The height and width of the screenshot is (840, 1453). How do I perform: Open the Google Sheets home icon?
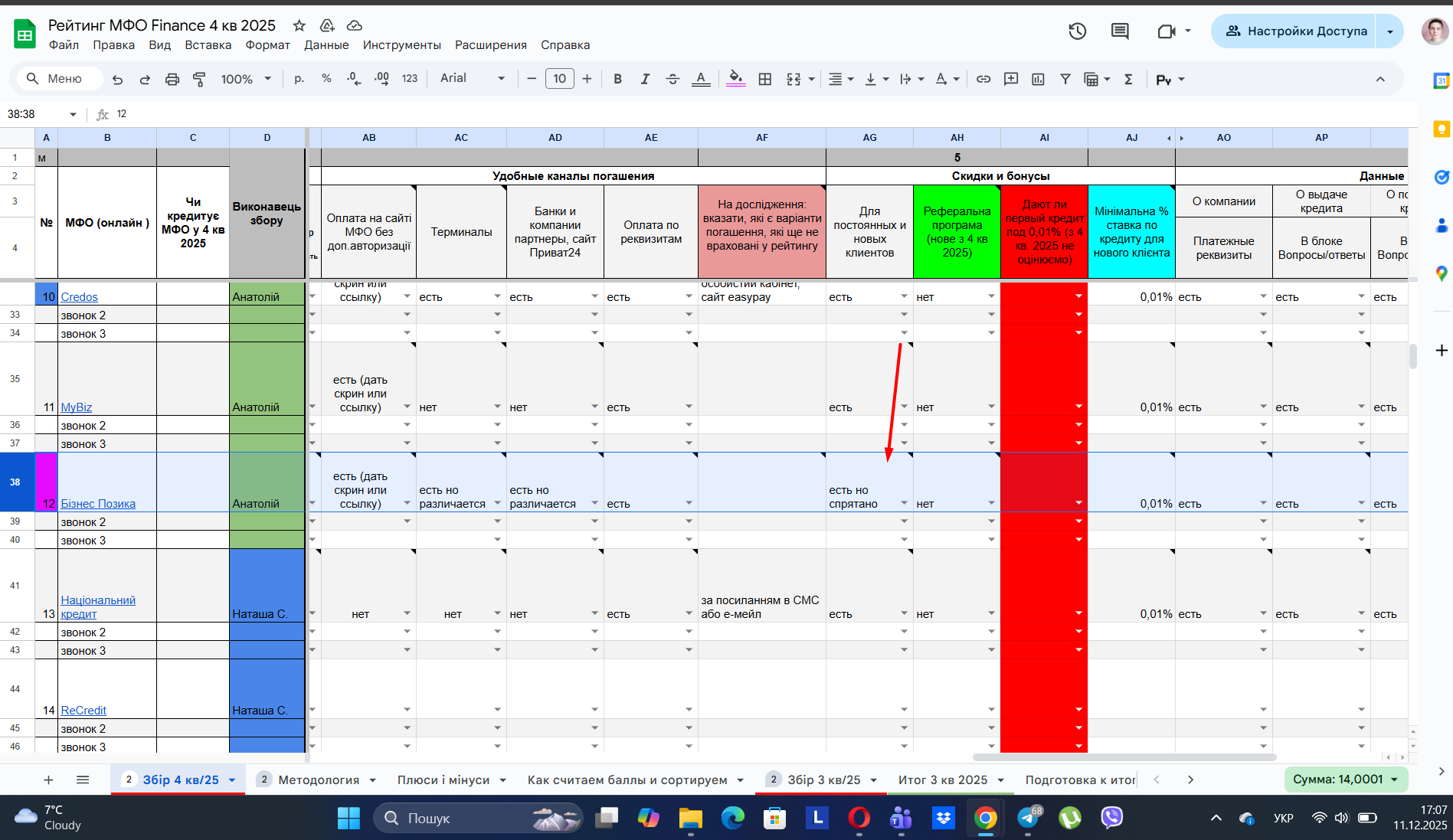click(25, 34)
